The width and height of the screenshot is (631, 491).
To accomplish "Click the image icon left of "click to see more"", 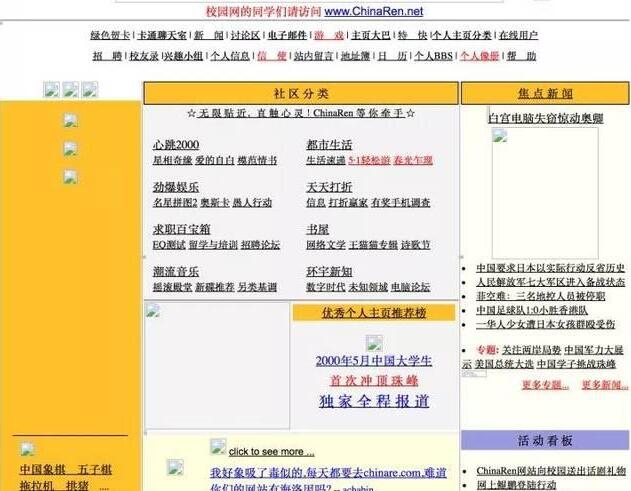I will coord(218,447).
